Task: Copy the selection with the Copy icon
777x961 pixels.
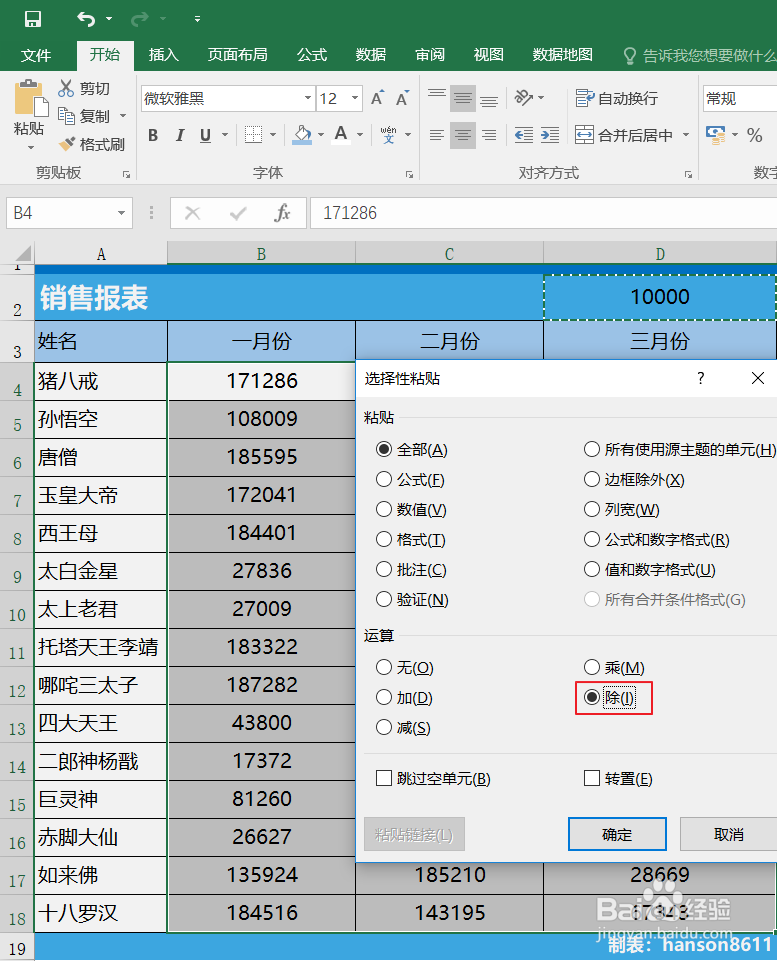Action: coord(66,115)
